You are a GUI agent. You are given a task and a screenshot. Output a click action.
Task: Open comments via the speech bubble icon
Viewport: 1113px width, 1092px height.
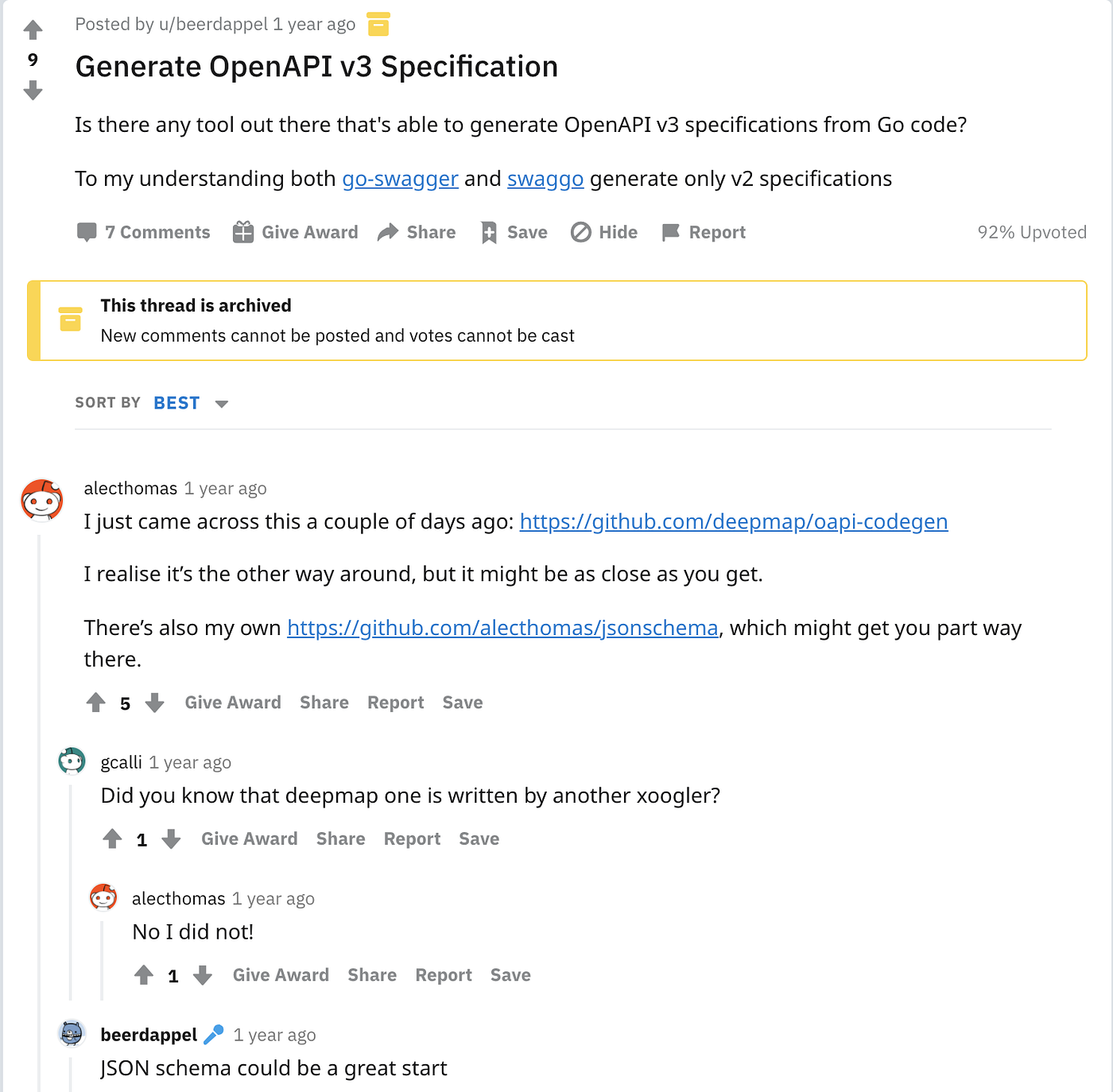pyautogui.click(x=87, y=232)
